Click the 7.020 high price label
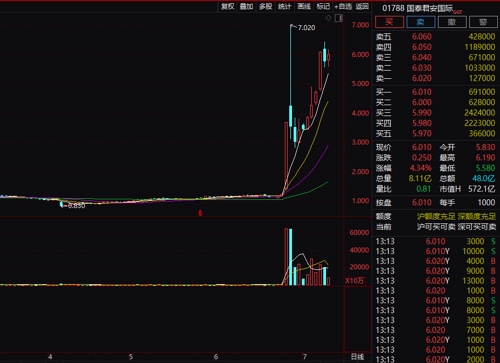 (306, 28)
